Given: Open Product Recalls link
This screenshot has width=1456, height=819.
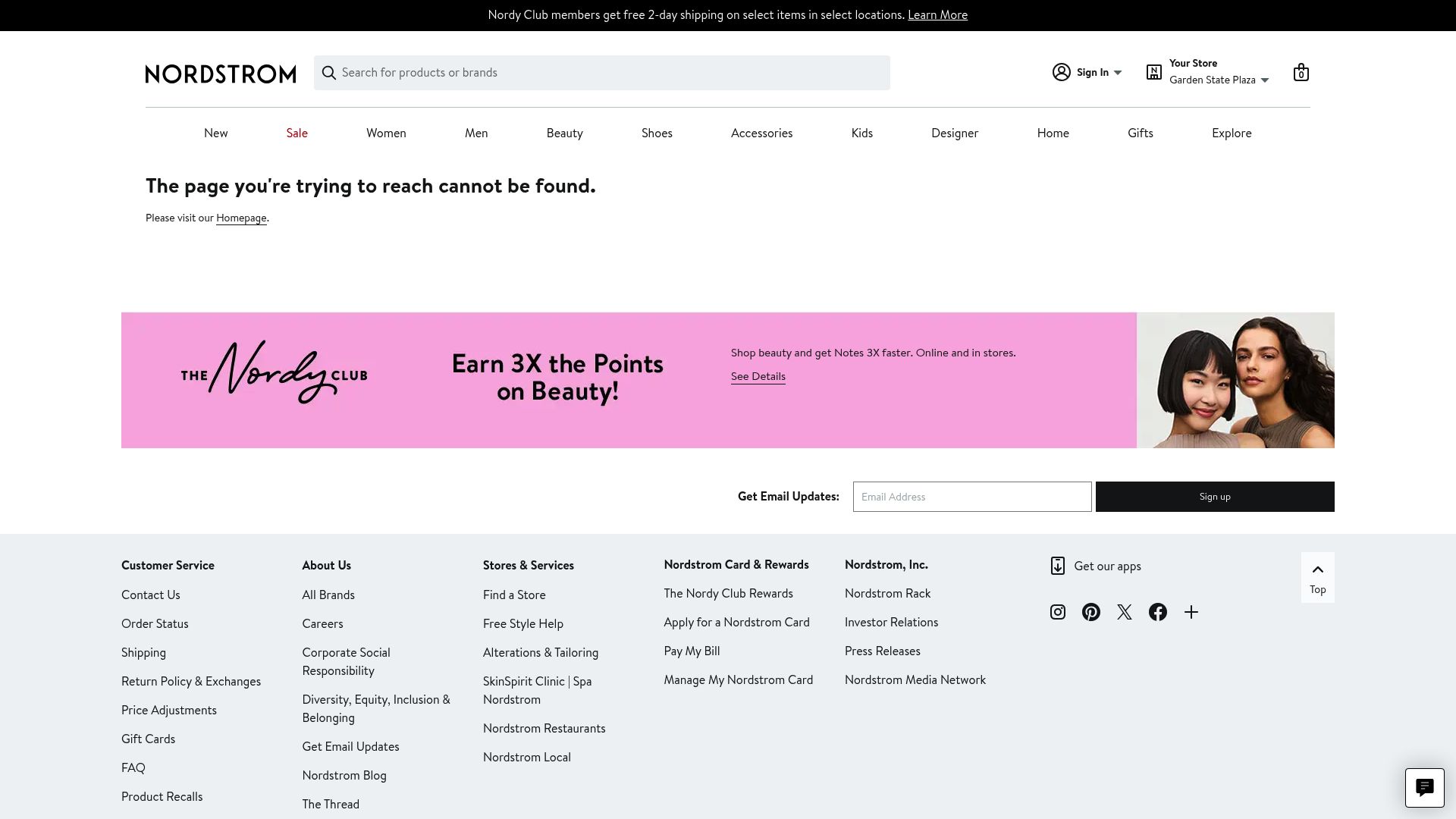Looking at the screenshot, I should (162, 797).
